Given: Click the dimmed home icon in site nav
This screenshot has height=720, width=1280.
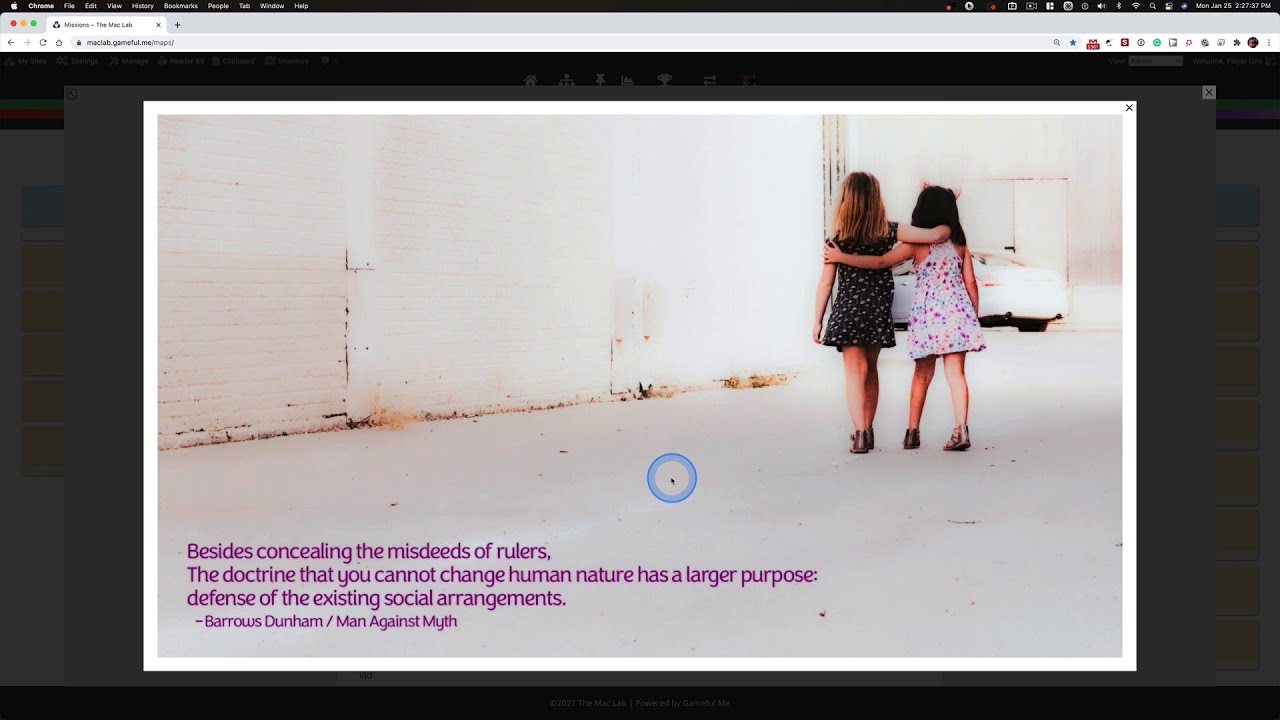Looking at the screenshot, I should click(x=530, y=80).
